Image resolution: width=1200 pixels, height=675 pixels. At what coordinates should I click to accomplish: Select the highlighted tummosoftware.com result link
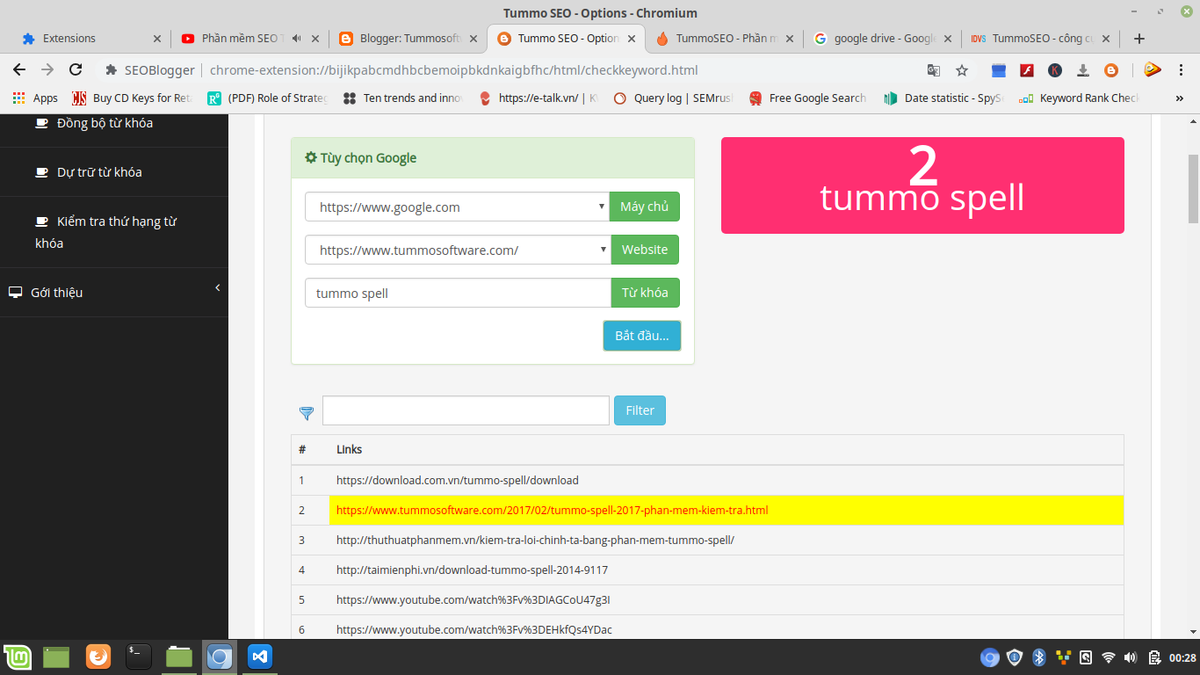point(552,510)
